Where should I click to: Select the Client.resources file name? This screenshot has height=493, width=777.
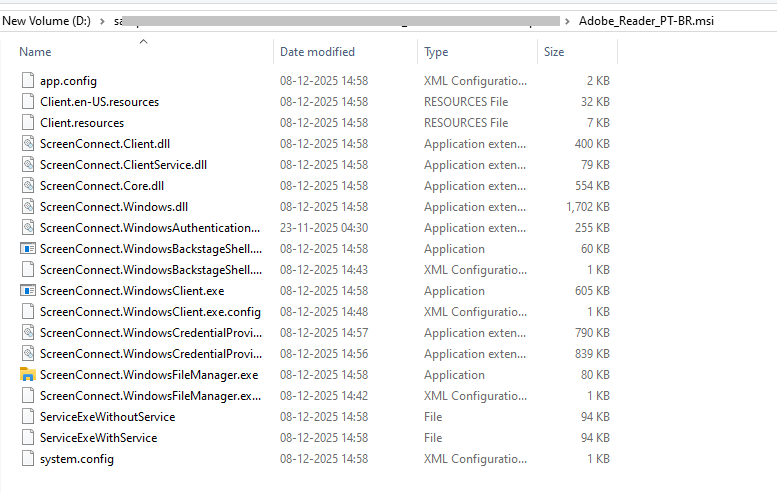click(82, 122)
